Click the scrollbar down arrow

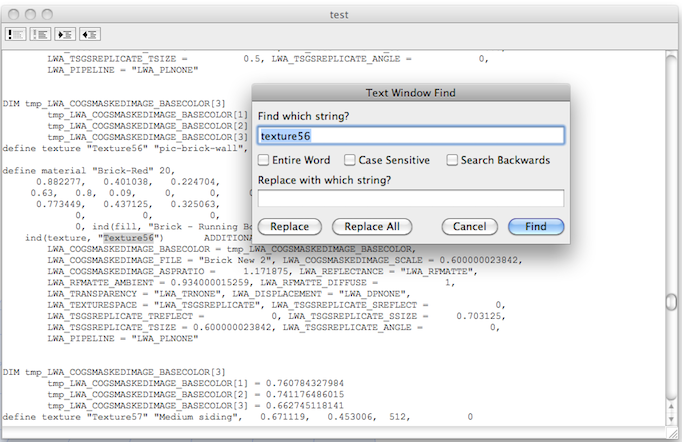(672, 419)
